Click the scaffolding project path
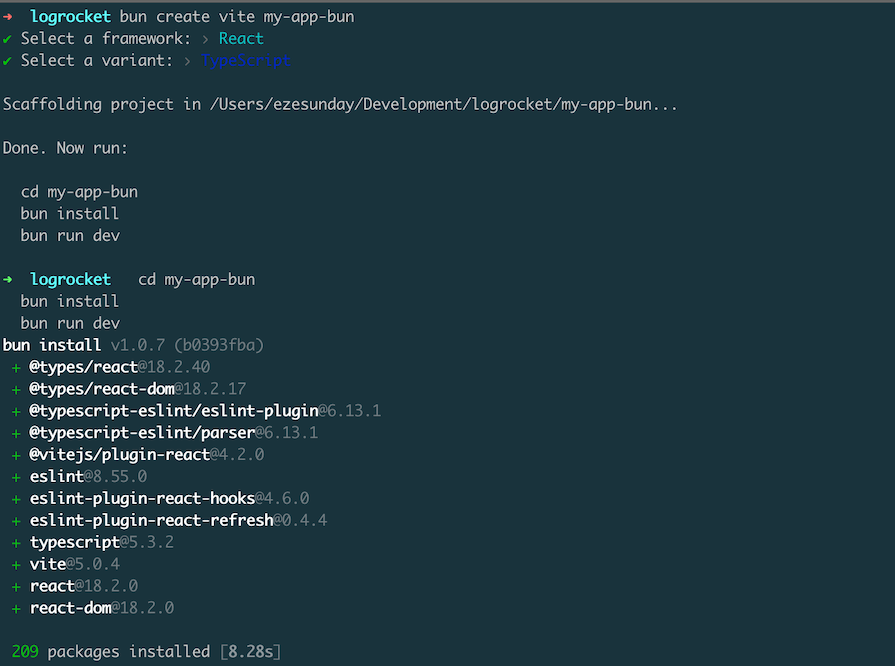This screenshot has height=666, width=895. pos(443,104)
